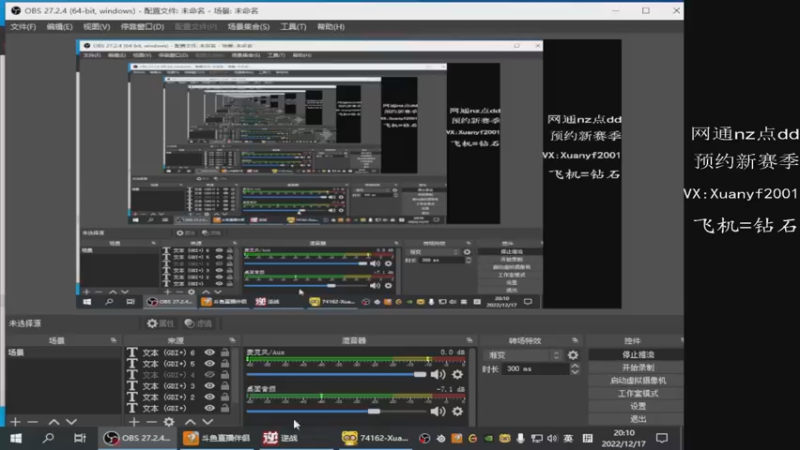
Task: Undock the 场景 panel with its float icon
Action: point(113,340)
